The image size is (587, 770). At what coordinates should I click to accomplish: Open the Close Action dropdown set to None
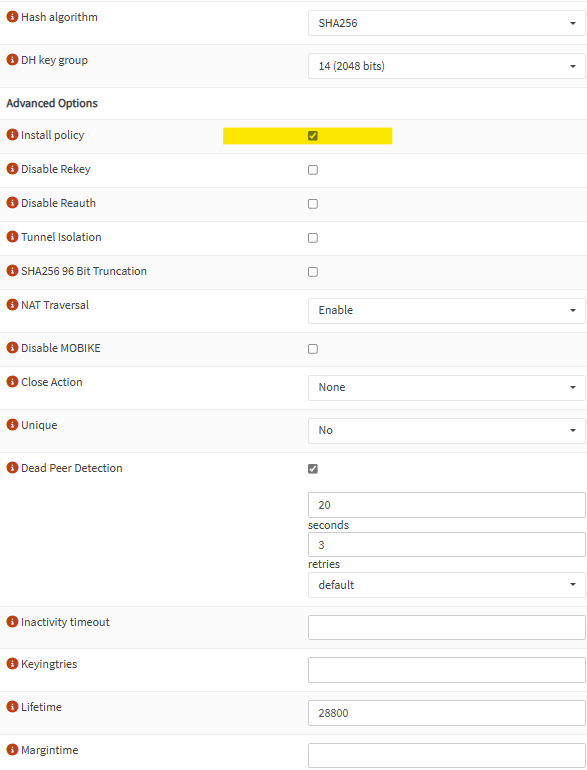(447, 387)
